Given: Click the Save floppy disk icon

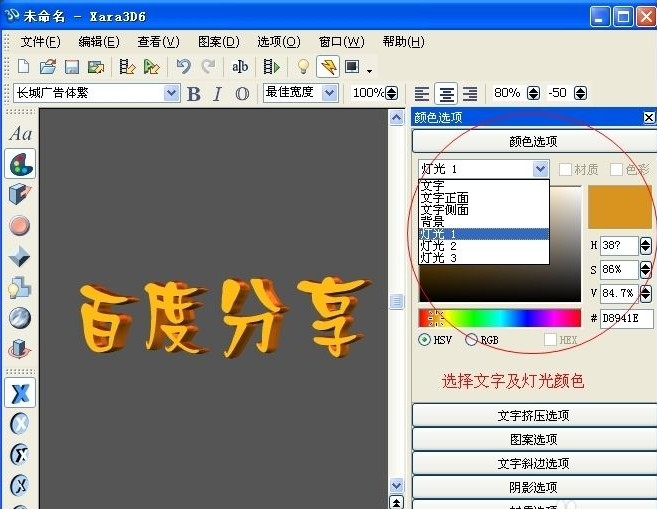Looking at the screenshot, I should 72,67.
